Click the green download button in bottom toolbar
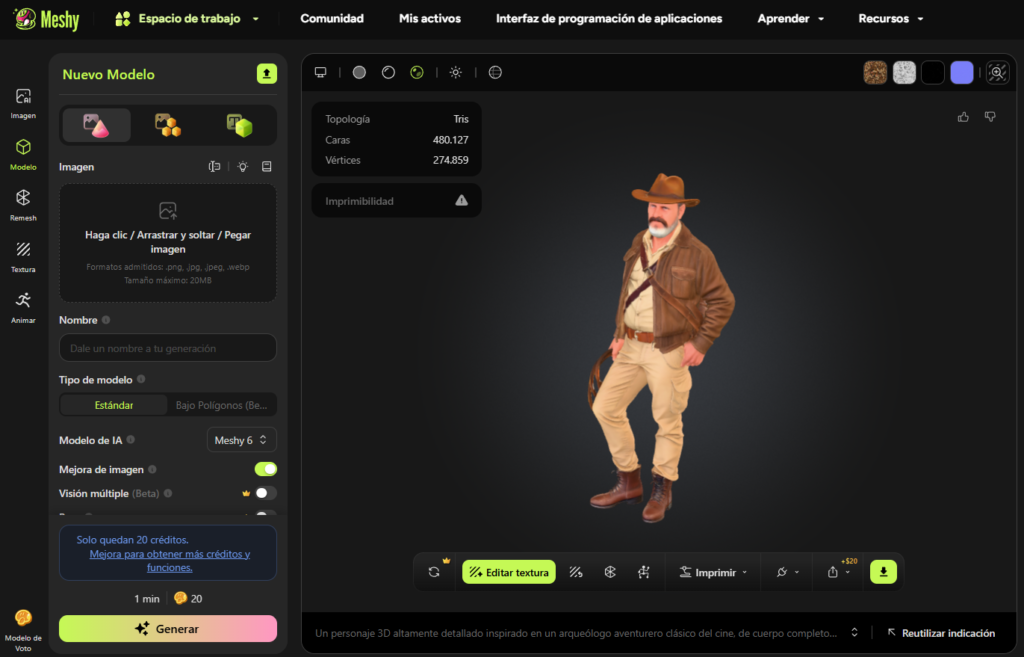1024x657 pixels. 883,572
